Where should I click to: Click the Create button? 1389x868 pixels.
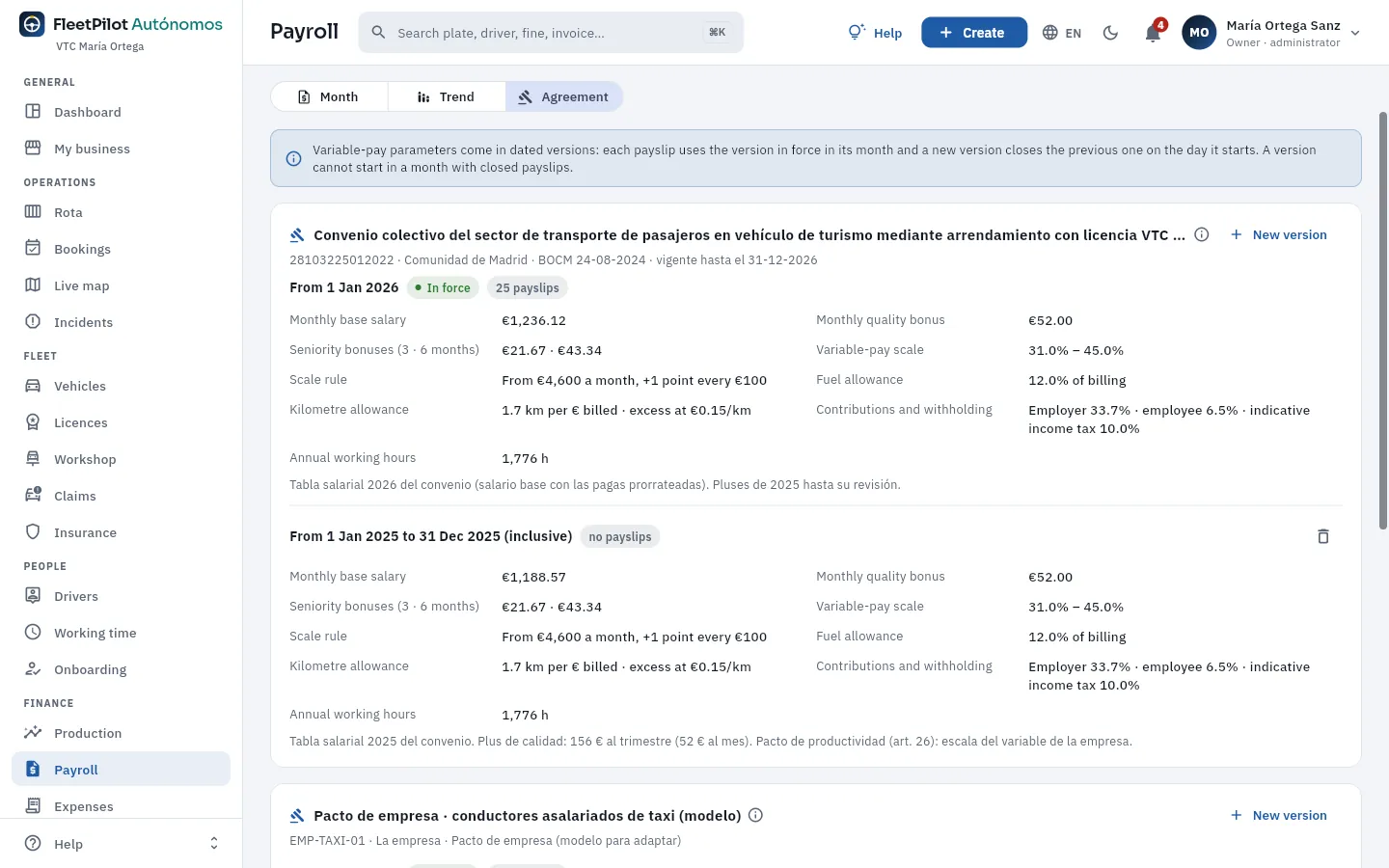click(x=974, y=33)
